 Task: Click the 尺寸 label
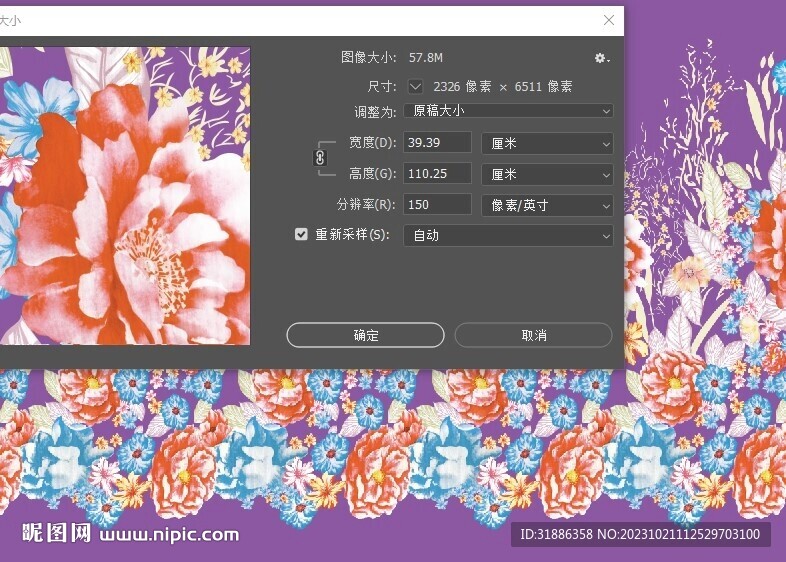point(381,86)
